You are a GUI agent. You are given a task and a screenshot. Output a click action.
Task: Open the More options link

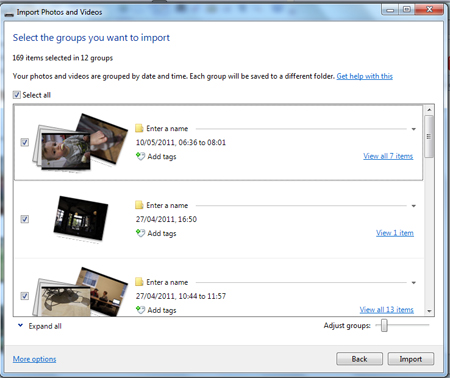(x=34, y=359)
